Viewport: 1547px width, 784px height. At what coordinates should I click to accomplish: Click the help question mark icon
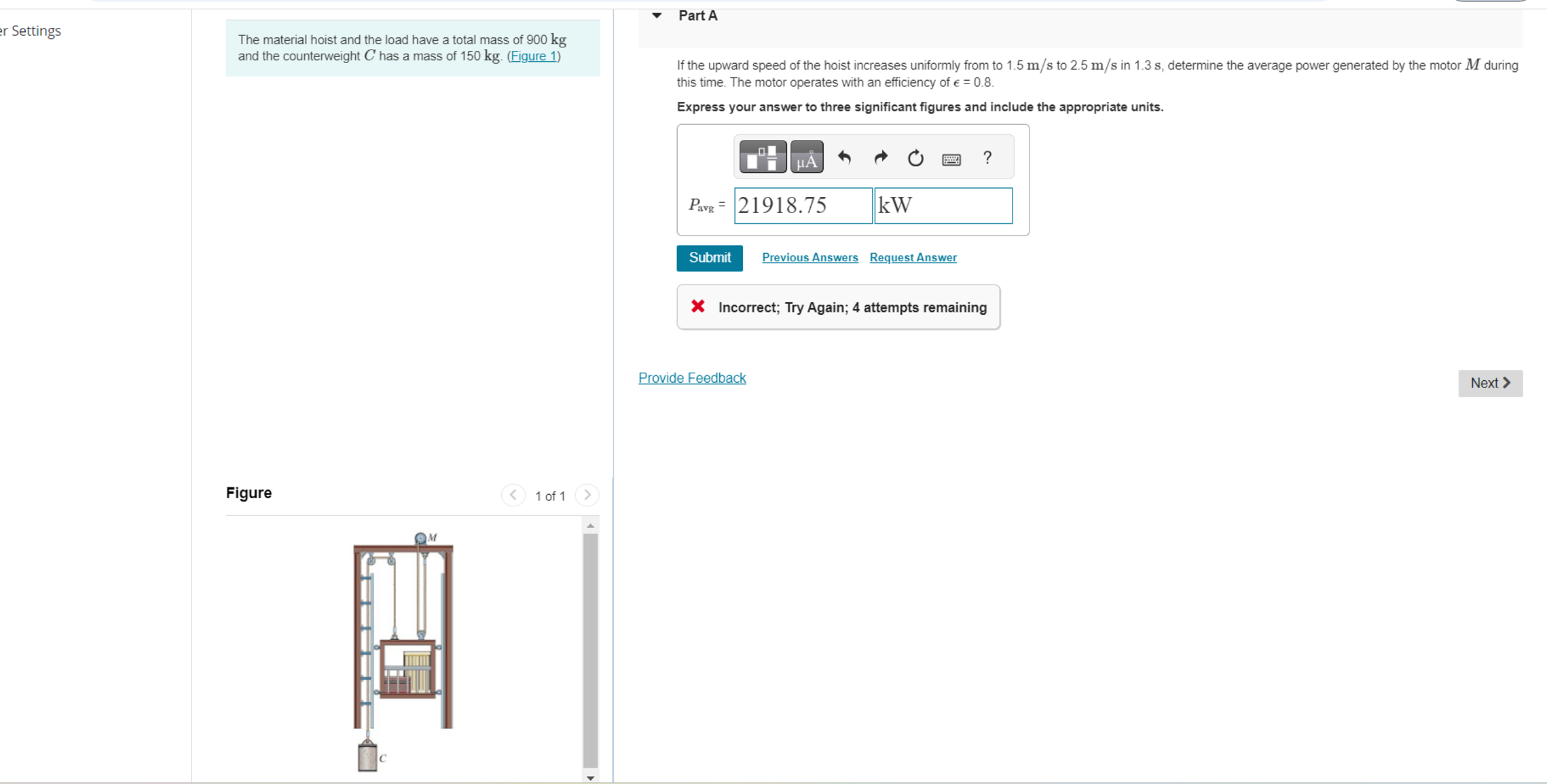(x=987, y=157)
